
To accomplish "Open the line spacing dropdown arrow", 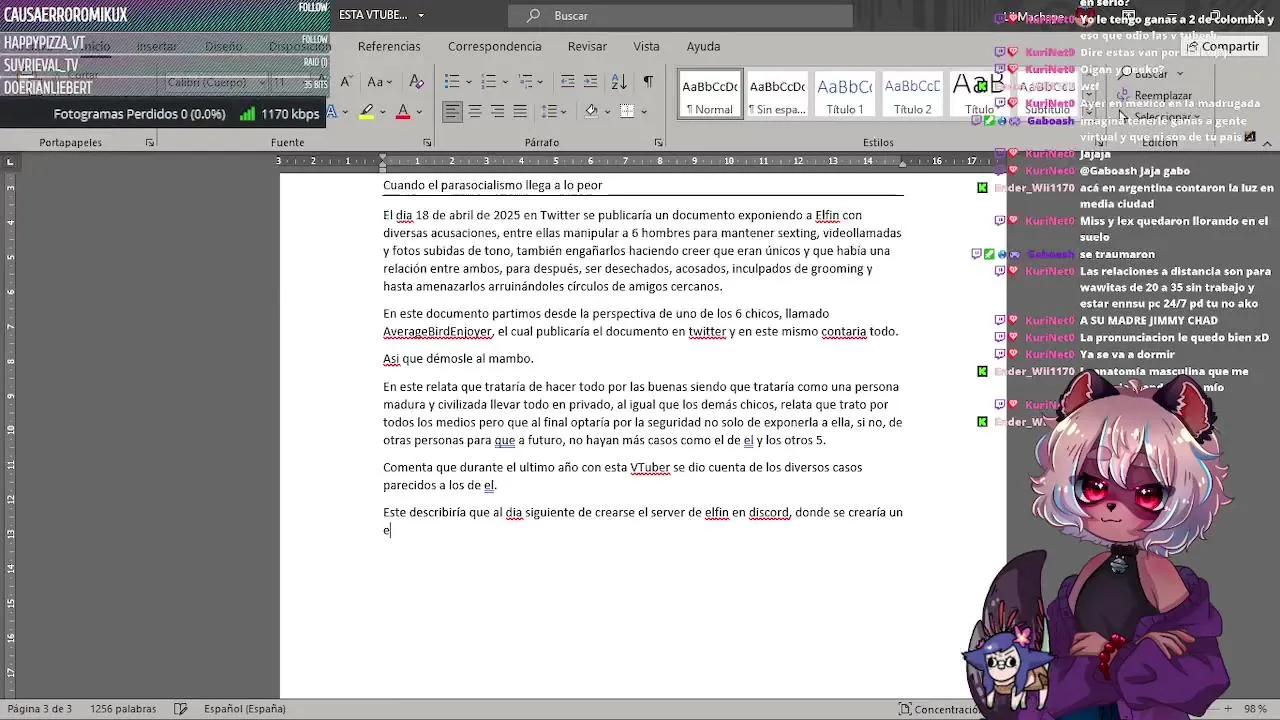I will click(565, 112).
